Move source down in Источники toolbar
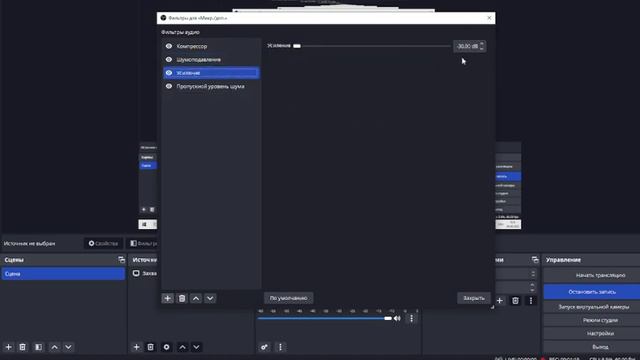This screenshot has width=640, height=360. point(196,347)
